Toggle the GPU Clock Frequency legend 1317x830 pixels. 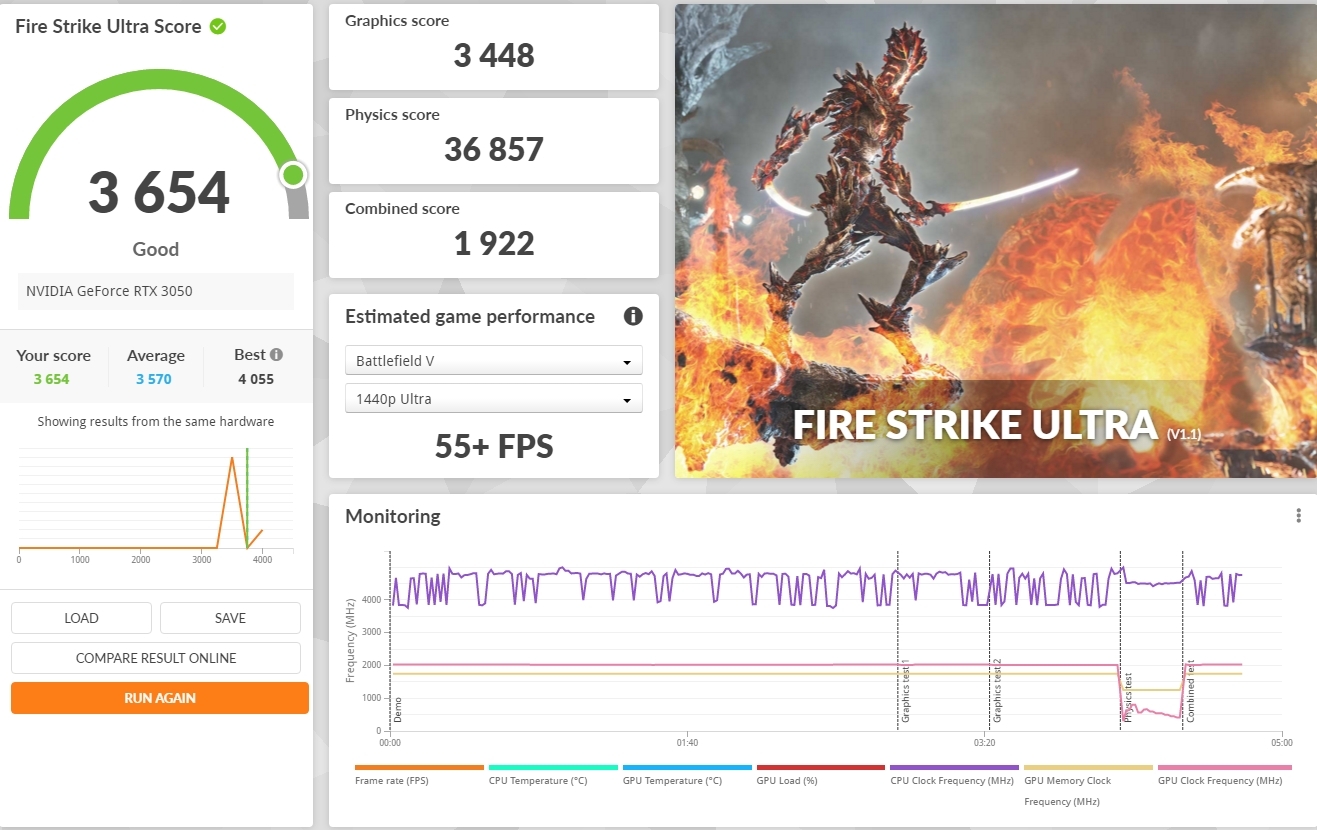(1224, 775)
